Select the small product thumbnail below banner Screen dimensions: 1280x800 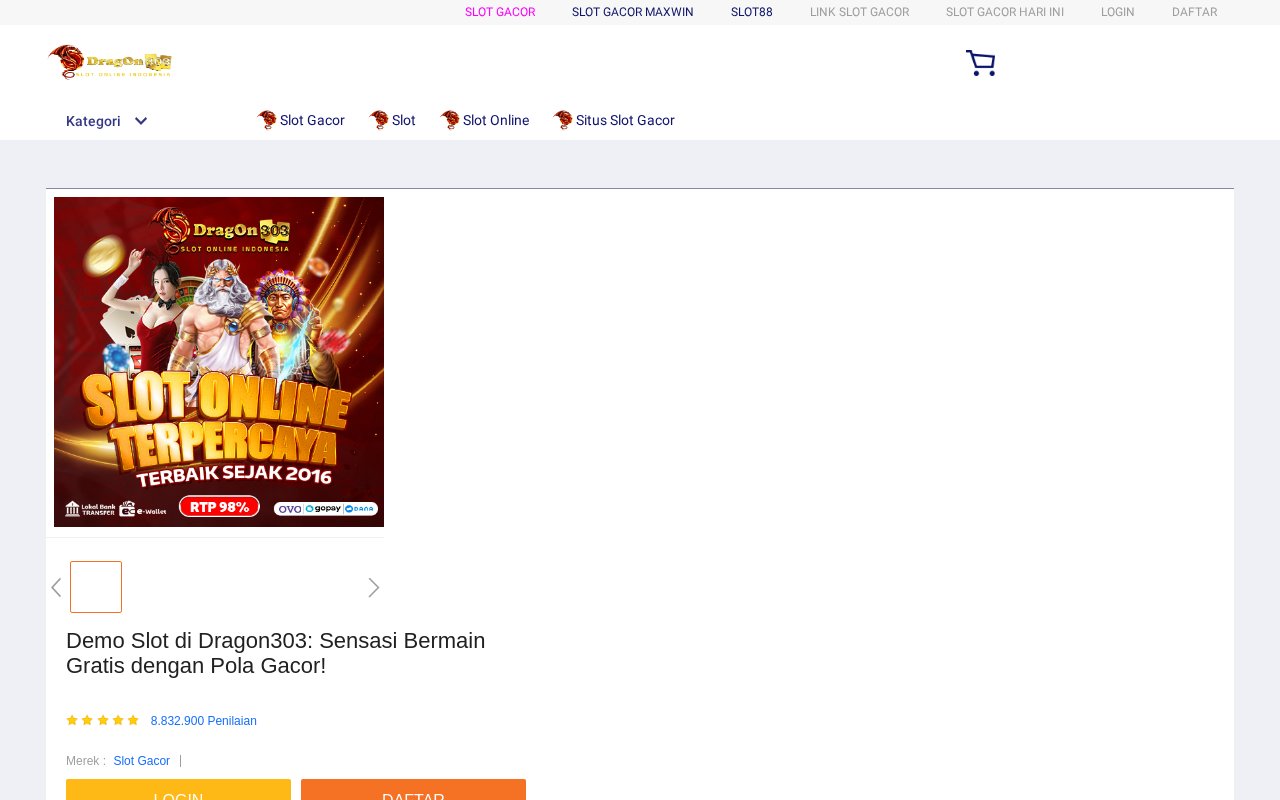click(96, 587)
